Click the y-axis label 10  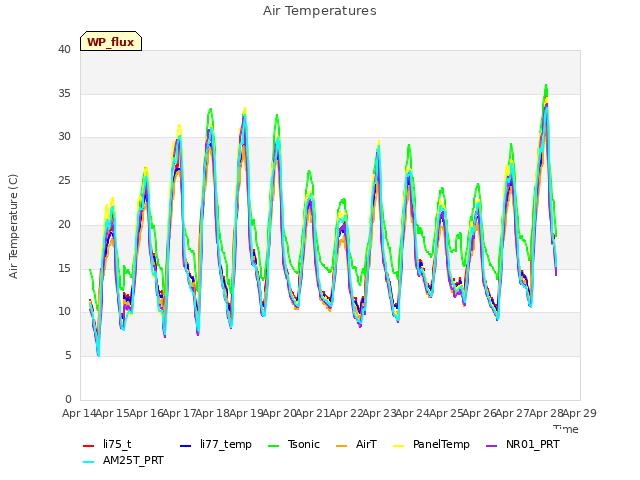pyautogui.click(x=64, y=312)
